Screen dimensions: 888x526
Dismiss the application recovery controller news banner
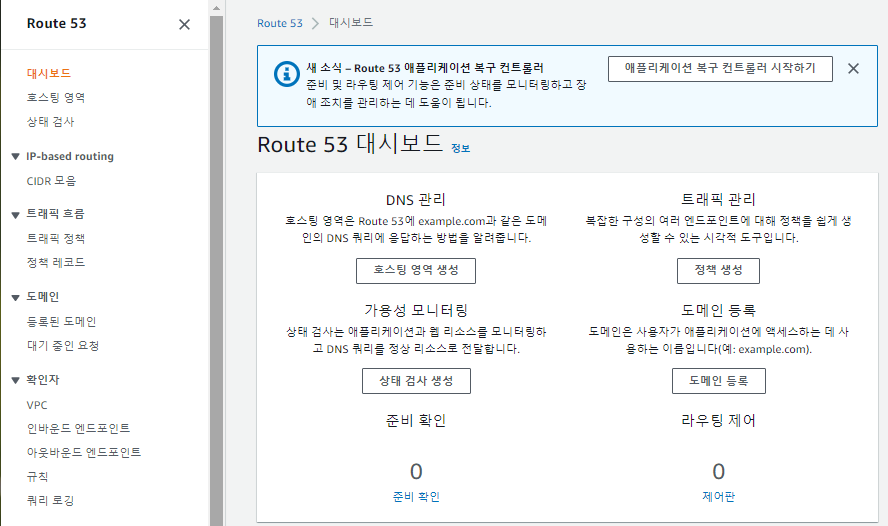[853, 69]
